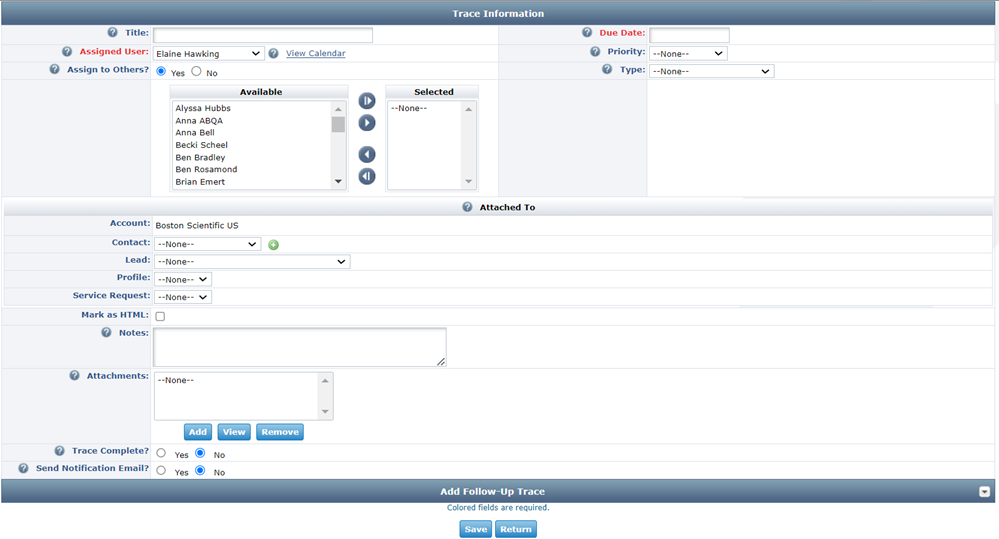Select --None-- entry in Attachments list

(x=176, y=380)
